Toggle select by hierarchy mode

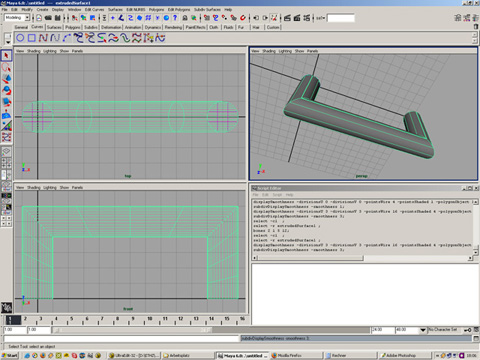[x=75, y=18]
